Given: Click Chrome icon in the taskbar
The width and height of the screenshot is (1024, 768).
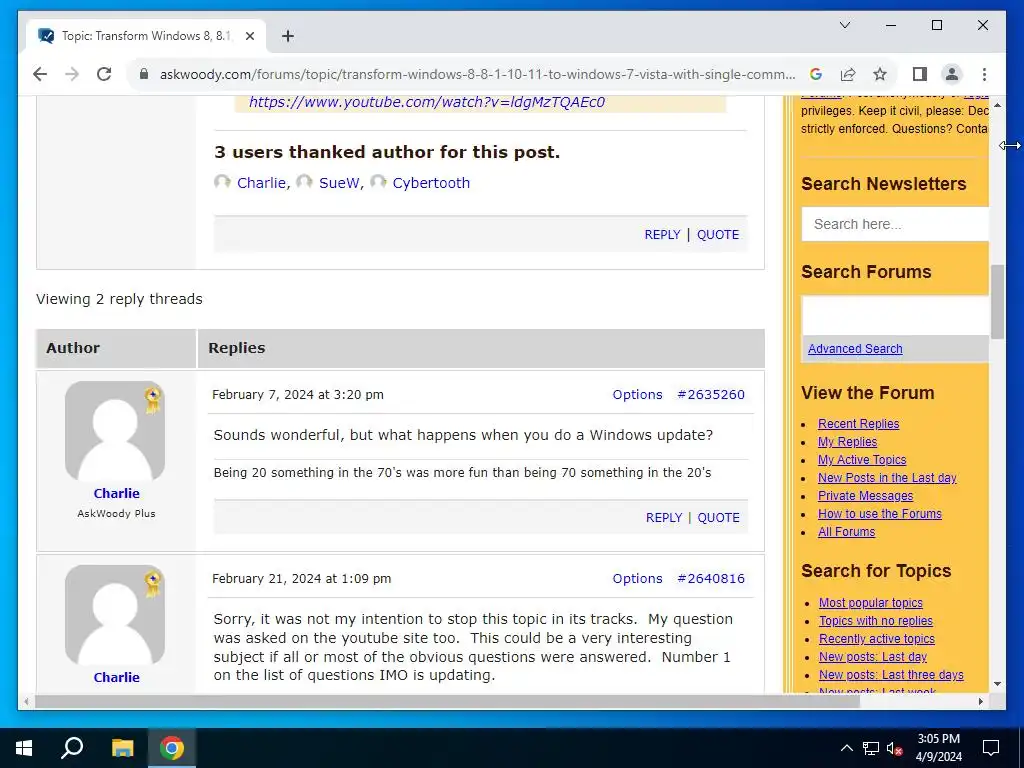Looking at the screenshot, I should [172, 748].
